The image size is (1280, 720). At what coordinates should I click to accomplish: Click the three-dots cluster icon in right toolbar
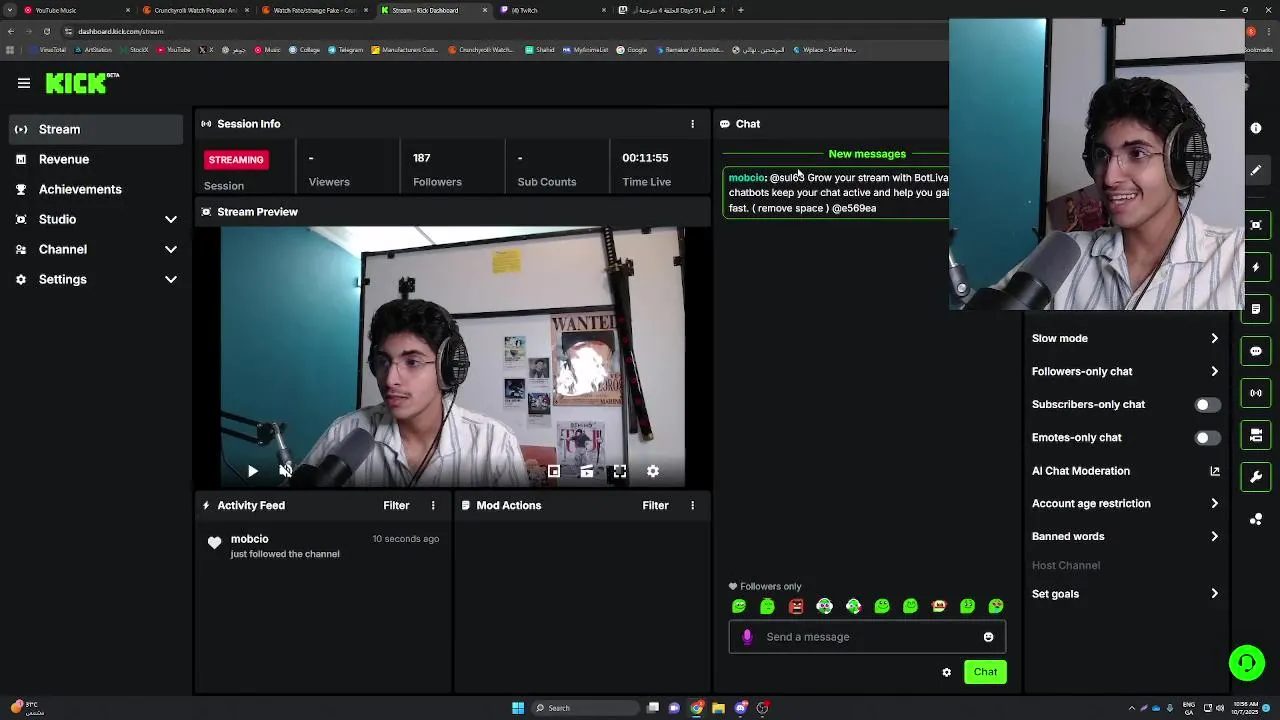point(1256,519)
